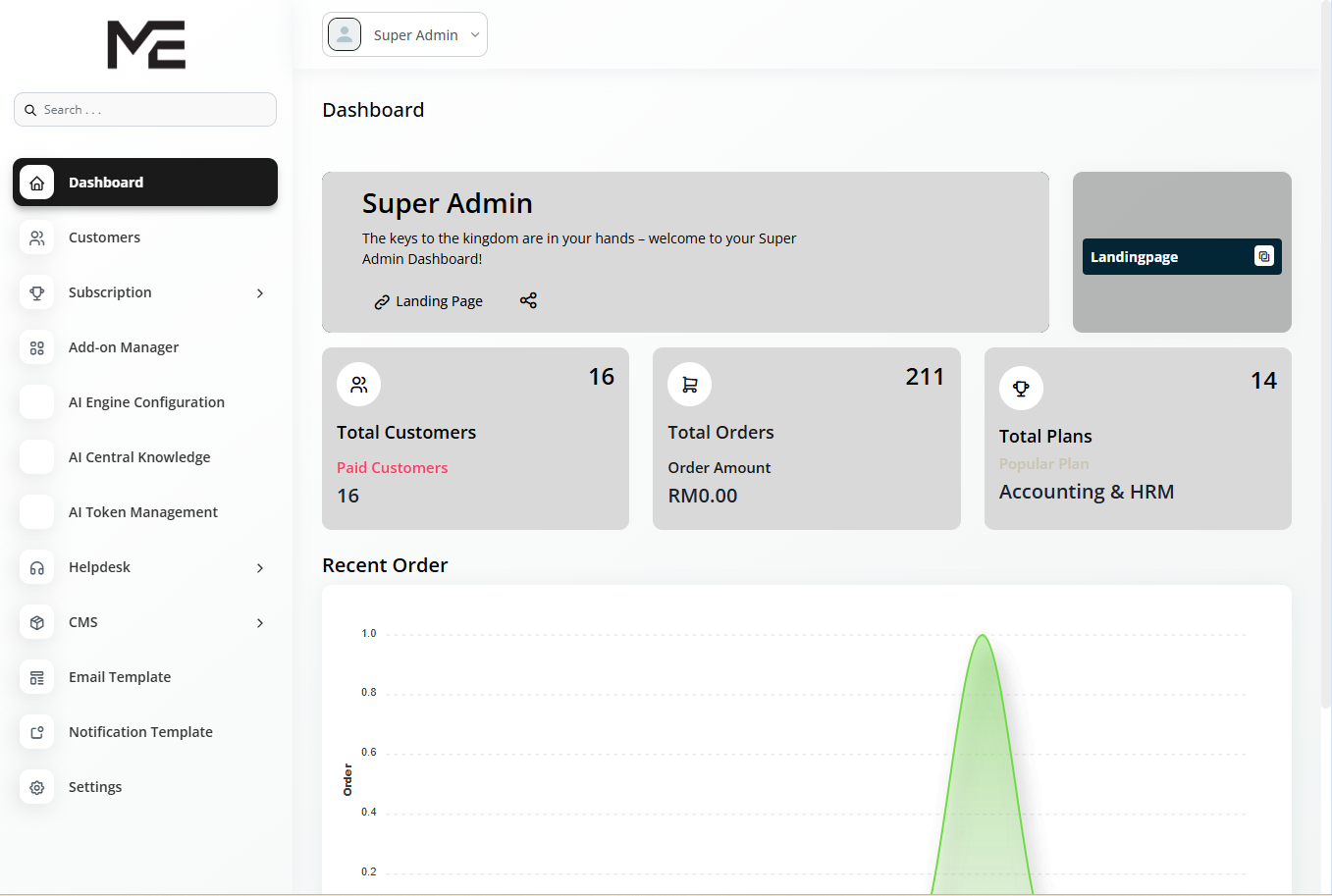
Task: Click the Add-on Manager grid icon
Action: tap(37, 347)
